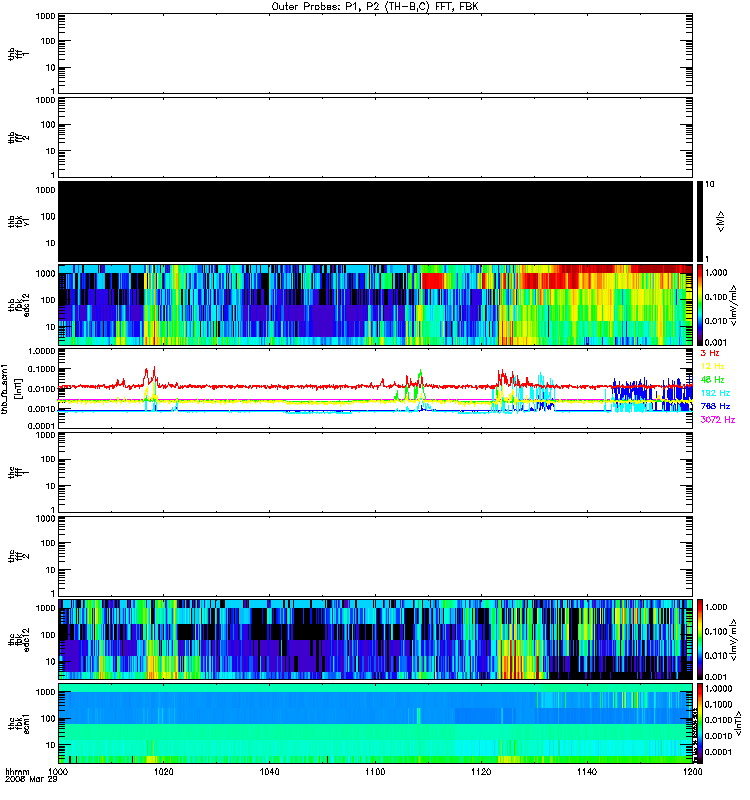
Task: Click "<|mV/m|>" unit label beside thb edc12 color bar
Action: pos(733,305)
